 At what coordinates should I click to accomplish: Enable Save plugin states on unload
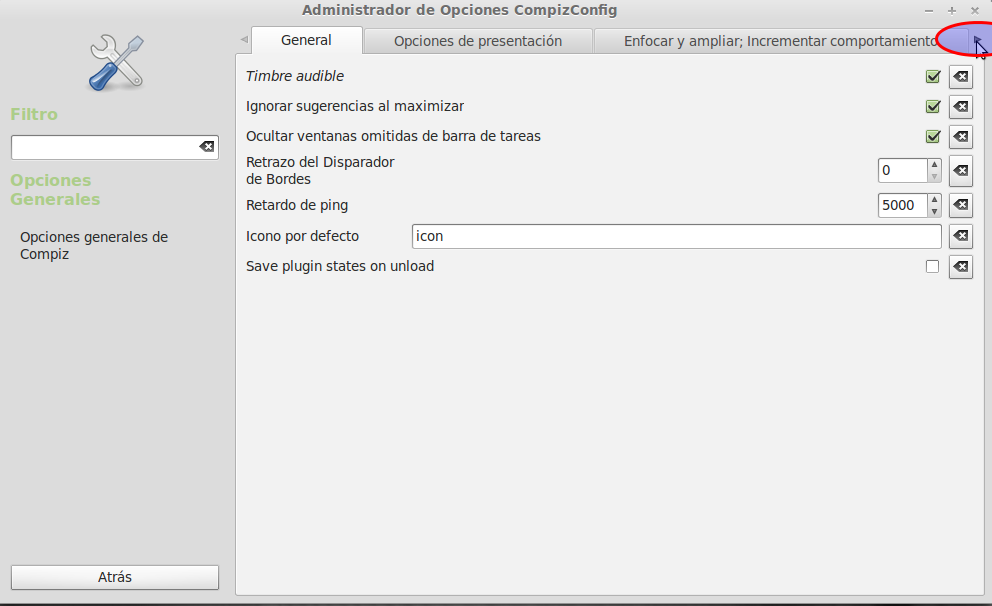pyautogui.click(x=933, y=267)
